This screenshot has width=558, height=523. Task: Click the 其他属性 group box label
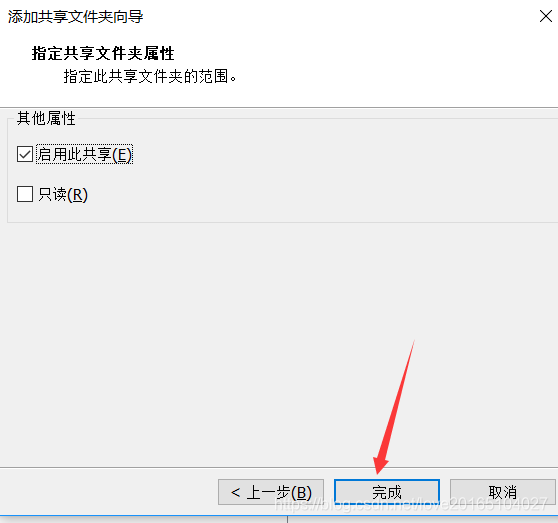46,118
